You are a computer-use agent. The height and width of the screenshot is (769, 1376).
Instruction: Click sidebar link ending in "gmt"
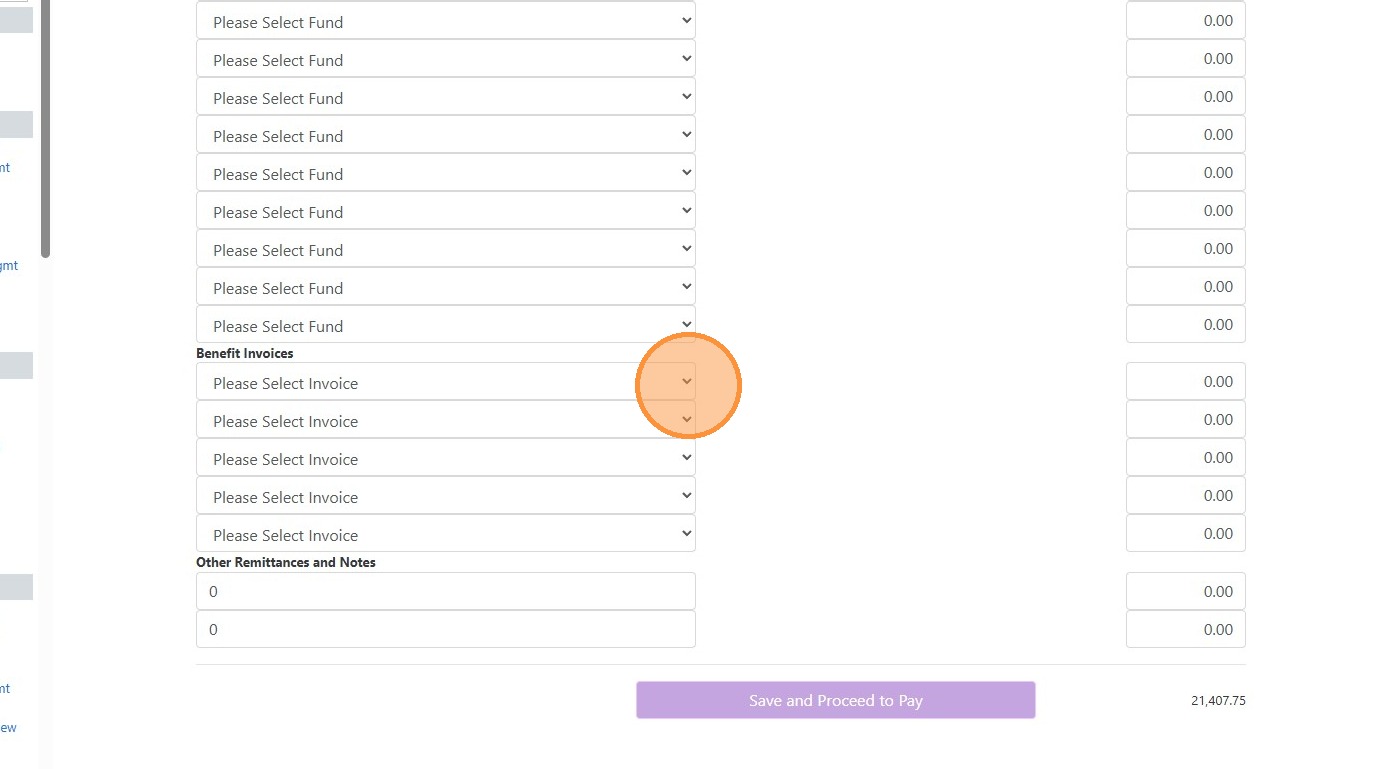(x=8, y=266)
